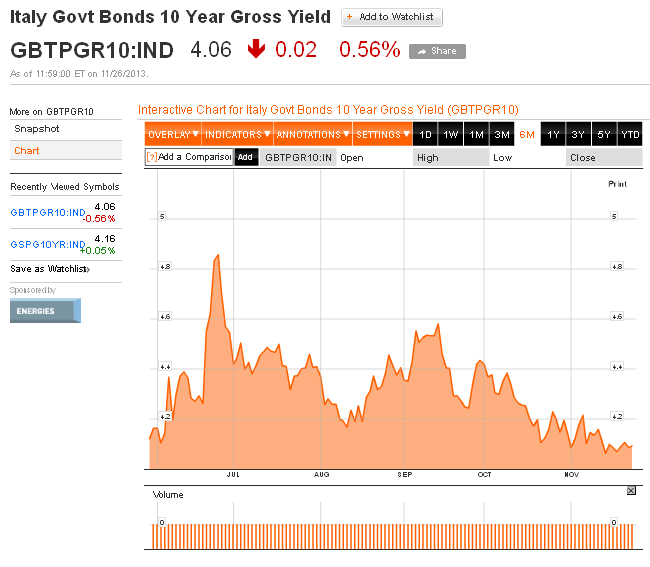Screen dimensions: 650x567
Task: Select the 3M time range
Action: tap(502, 134)
